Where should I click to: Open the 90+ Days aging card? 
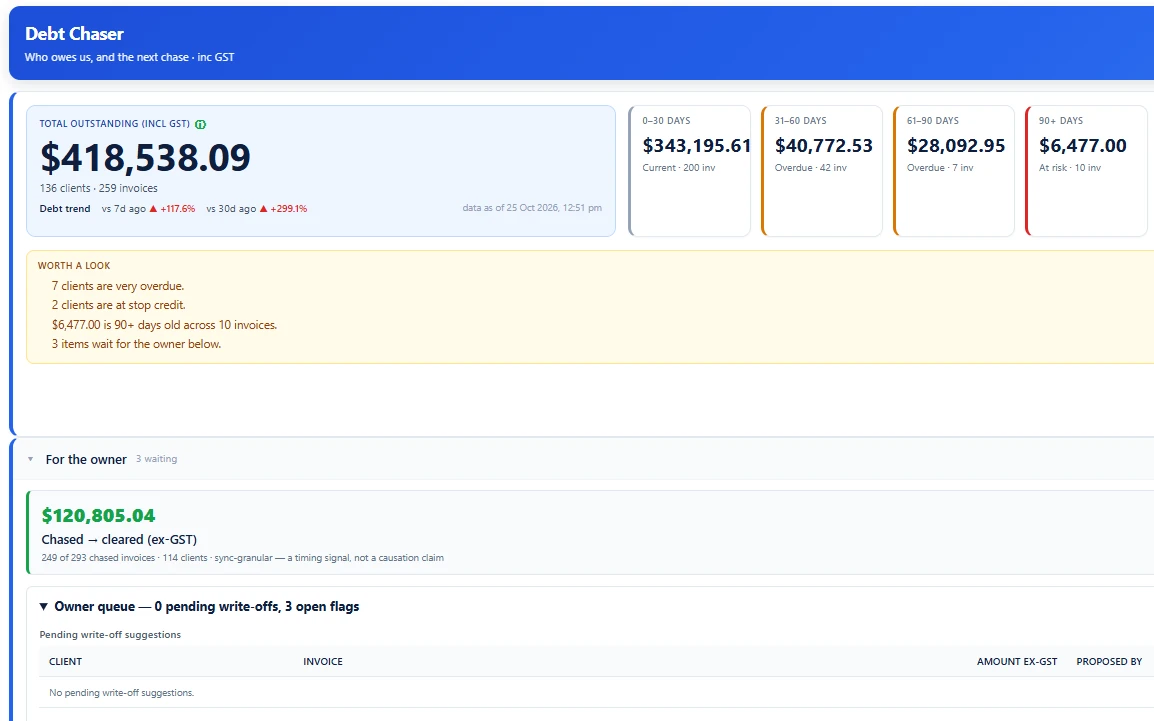click(x=1086, y=171)
